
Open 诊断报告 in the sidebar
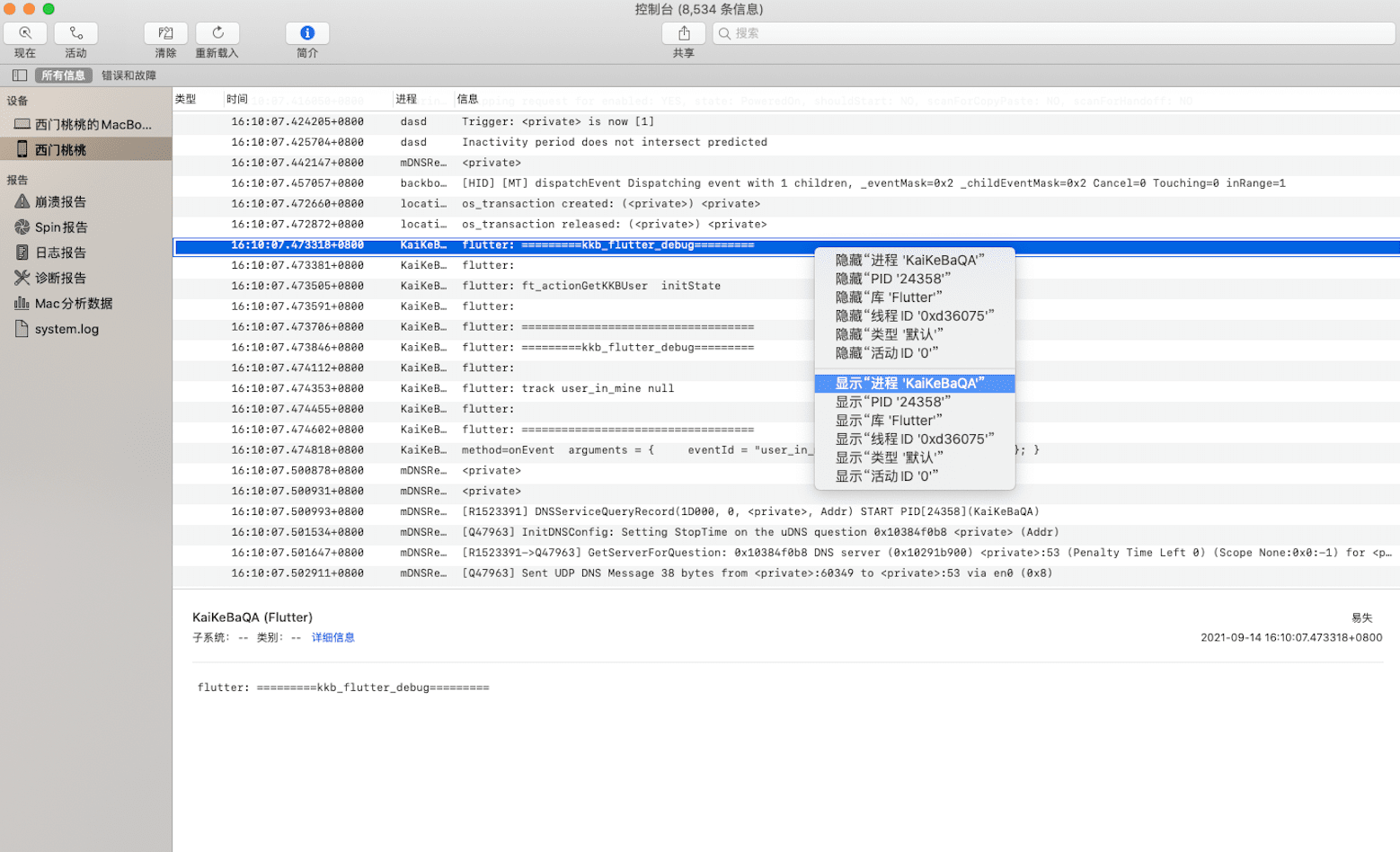coord(60,278)
